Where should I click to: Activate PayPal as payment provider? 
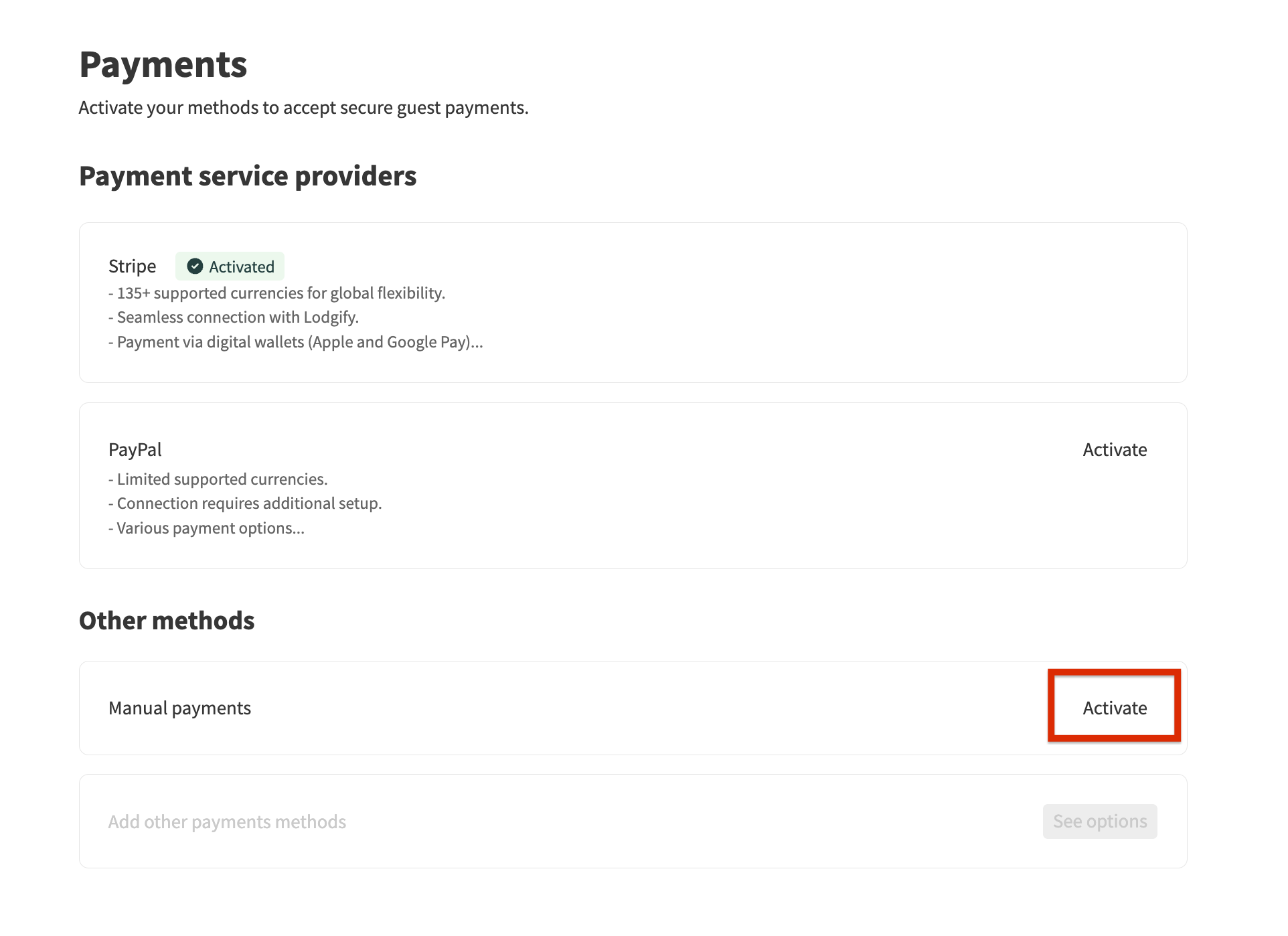pyautogui.click(x=1114, y=449)
